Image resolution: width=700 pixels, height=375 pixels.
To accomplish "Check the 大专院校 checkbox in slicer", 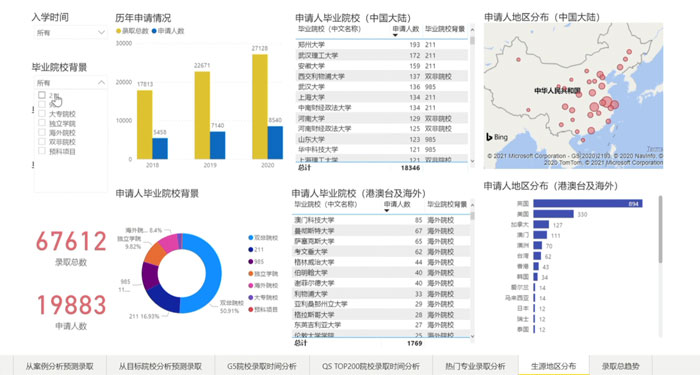I will 42,113.
